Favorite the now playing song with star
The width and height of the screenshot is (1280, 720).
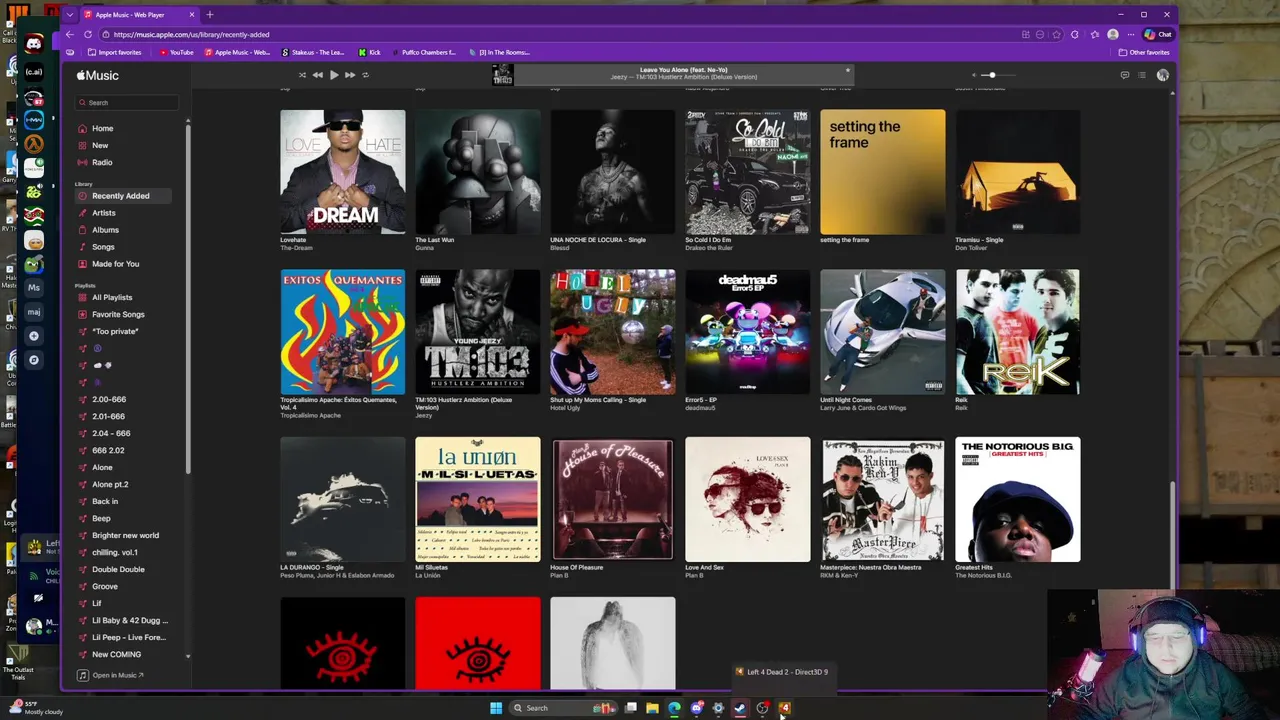point(847,70)
